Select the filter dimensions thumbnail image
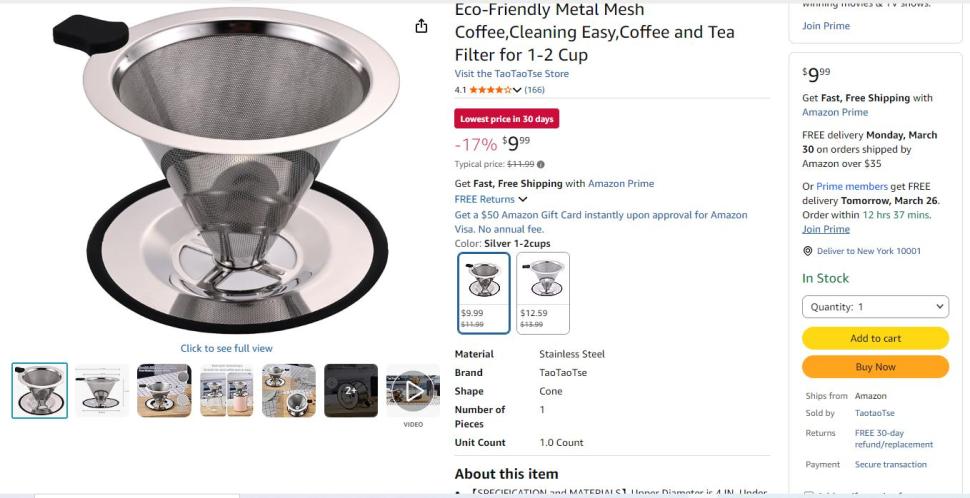Viewport: 970px width, 498px height. [x=102, y=390]
